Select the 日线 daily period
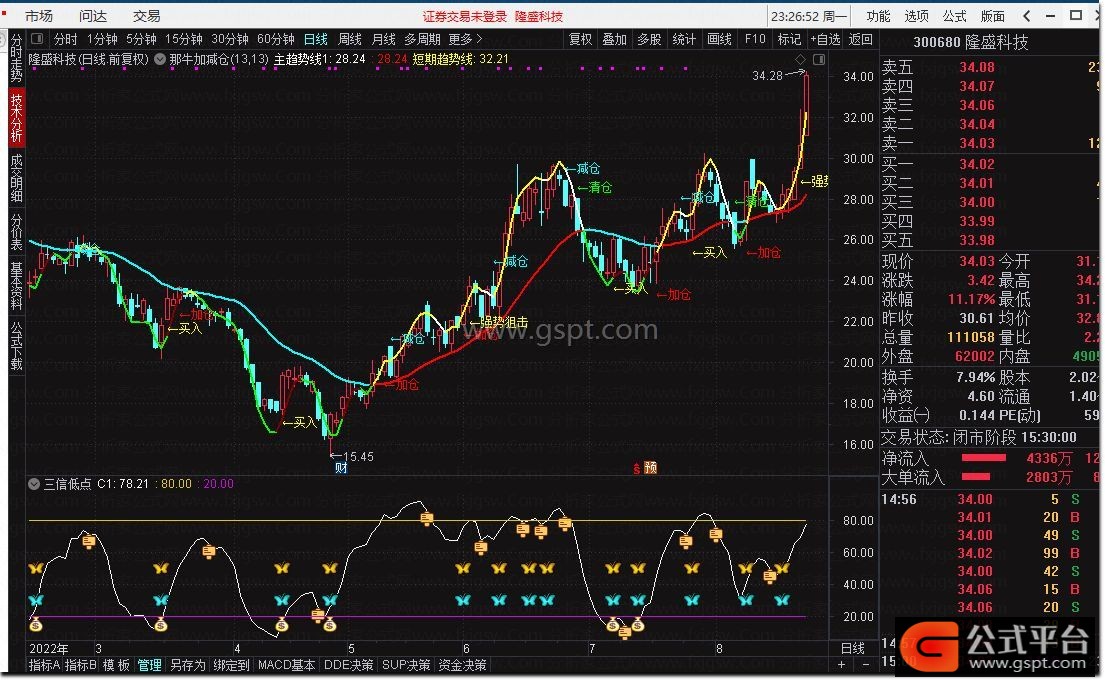 (x=316, y=39)
